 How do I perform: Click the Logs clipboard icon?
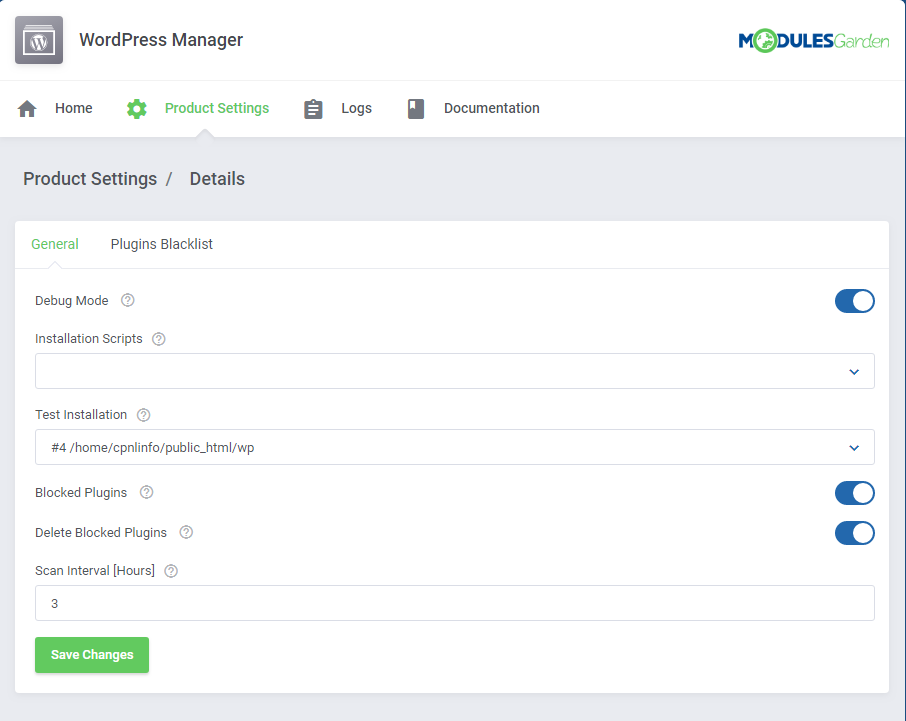pos(313,109)
